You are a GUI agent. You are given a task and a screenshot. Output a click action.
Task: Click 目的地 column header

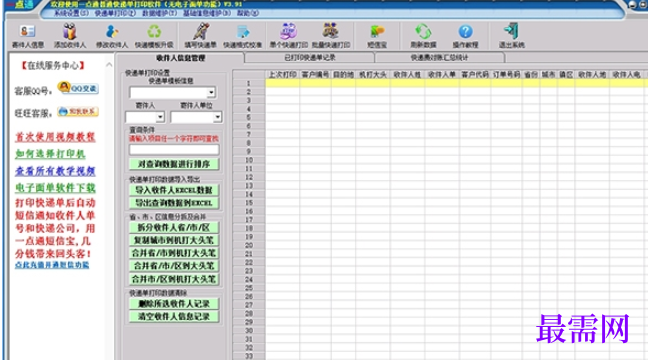[343, 75]
